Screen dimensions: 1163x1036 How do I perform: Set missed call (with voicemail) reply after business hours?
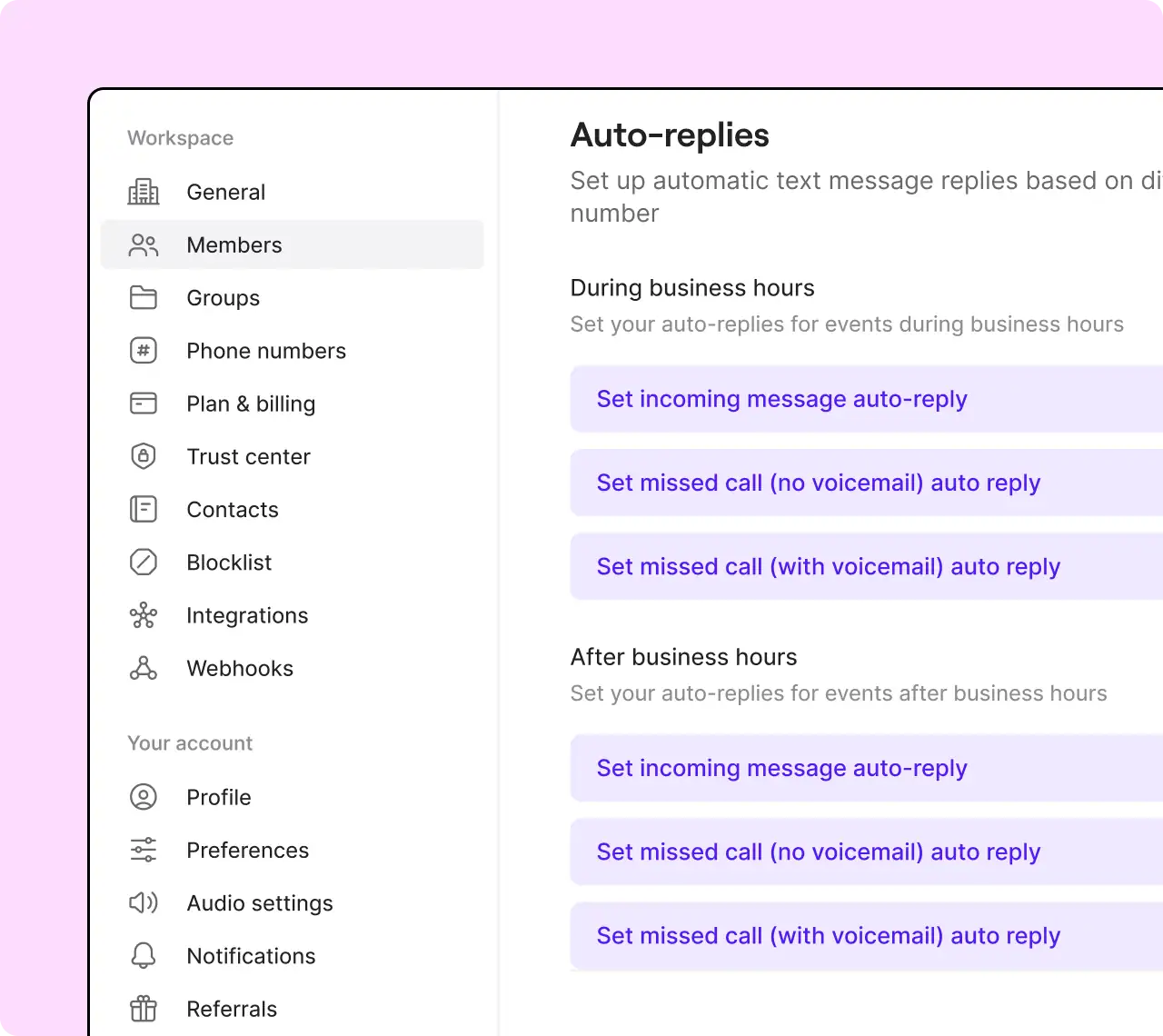point(867,935)
